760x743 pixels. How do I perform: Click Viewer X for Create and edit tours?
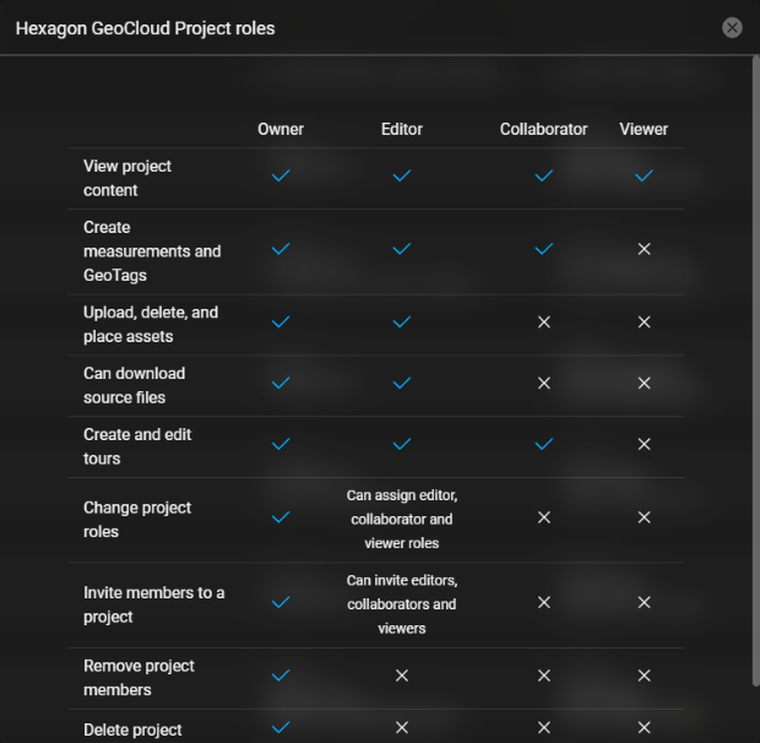(x=644, y=444)
